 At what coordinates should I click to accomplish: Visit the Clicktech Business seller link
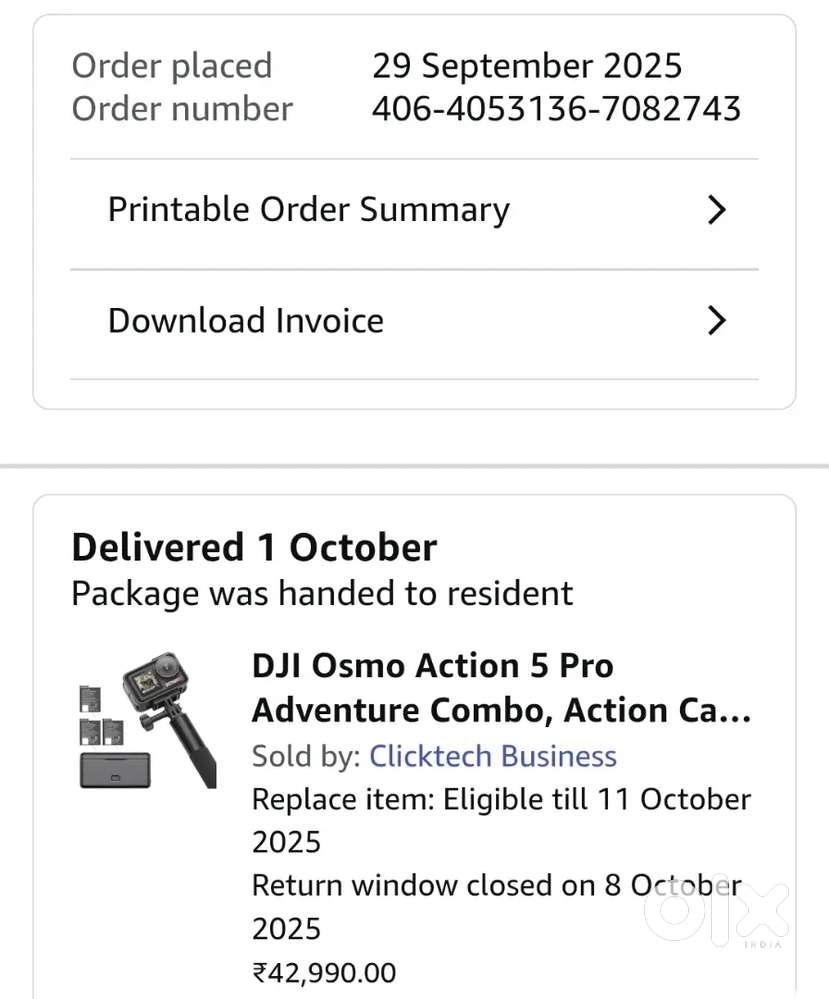pos(493,756)
